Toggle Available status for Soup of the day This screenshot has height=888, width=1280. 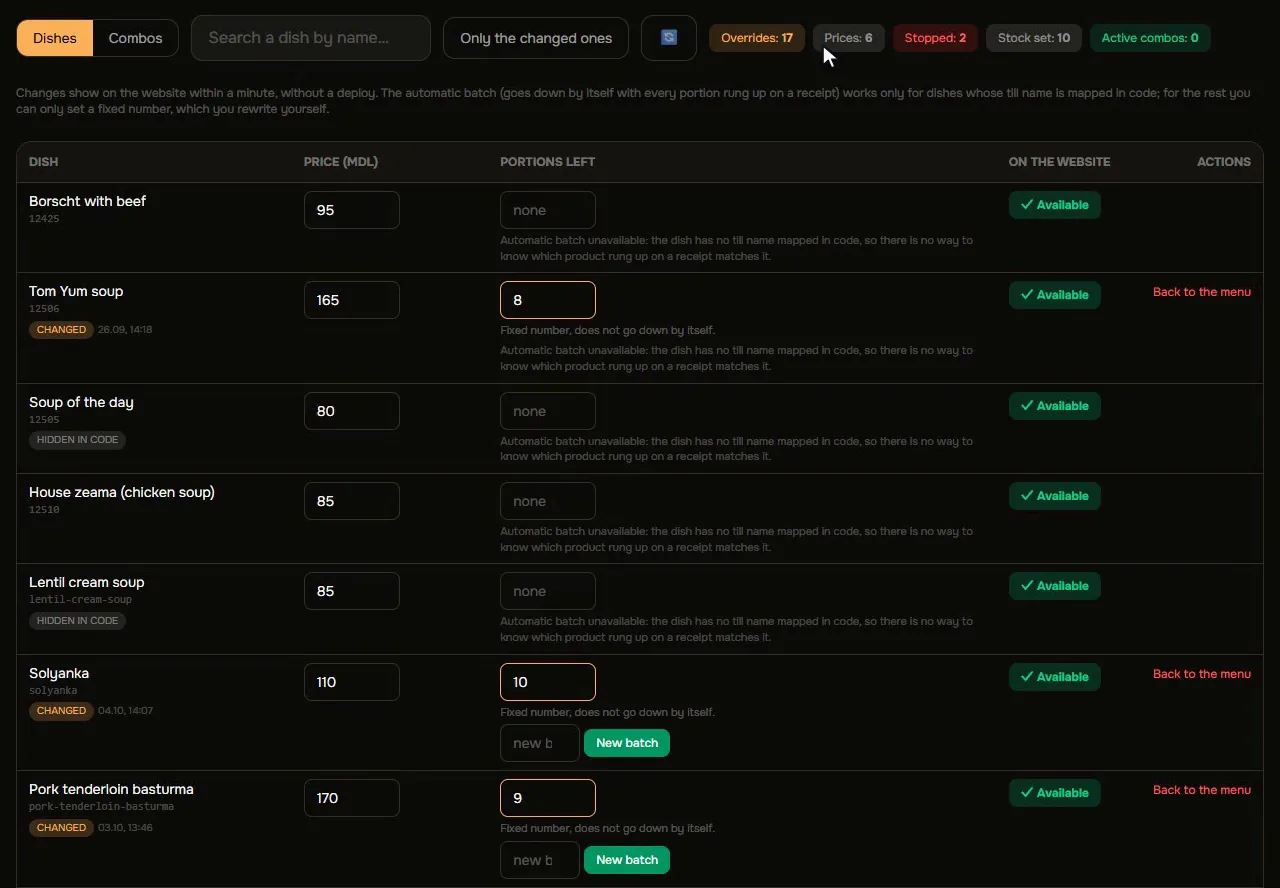point(1055,406)
